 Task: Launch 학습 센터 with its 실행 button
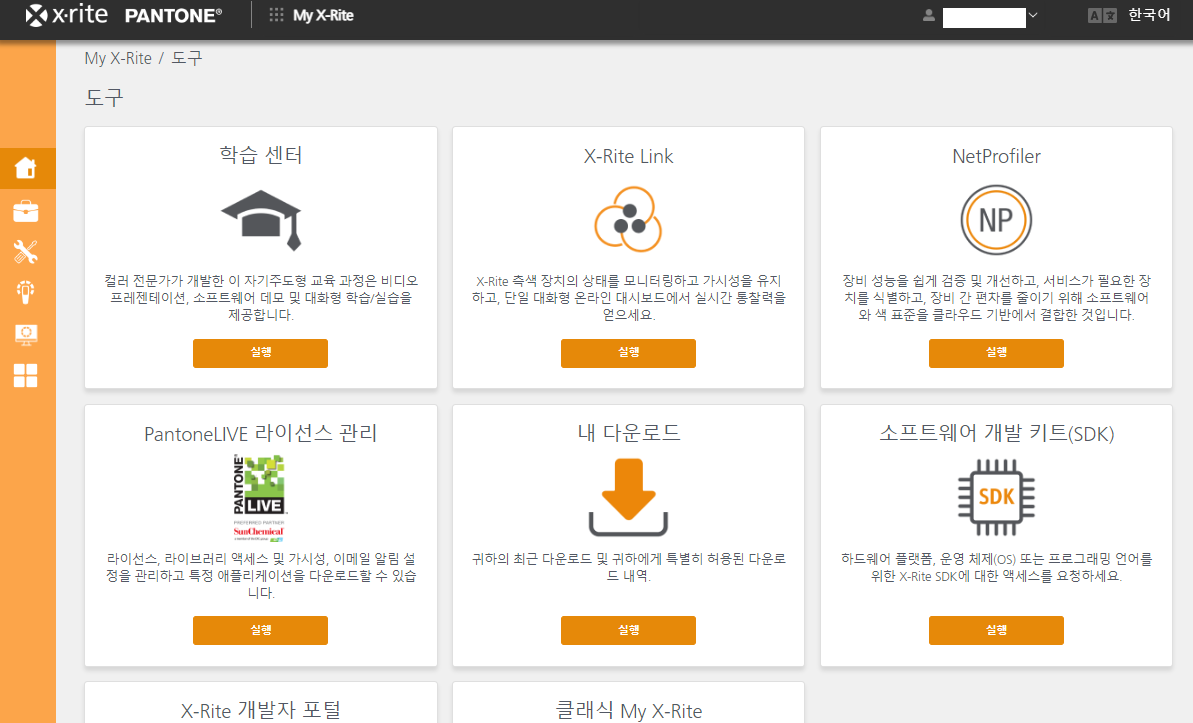(260, 353)
